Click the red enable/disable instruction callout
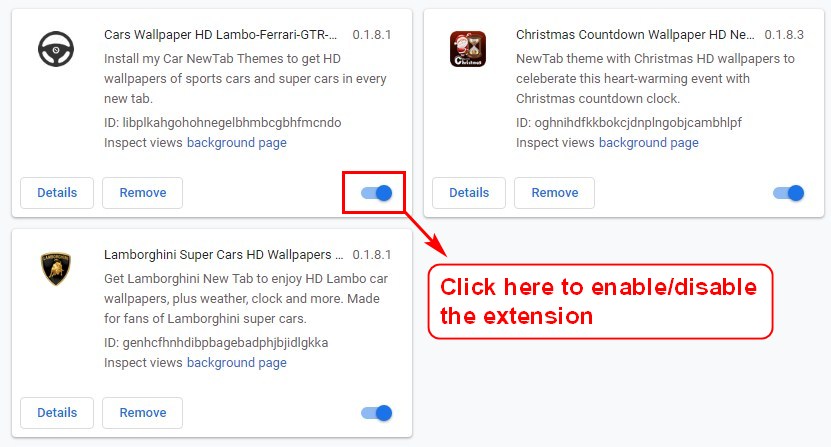Image resolution: width=831 pixels, height=447 pixels. [x=600, y=301]
